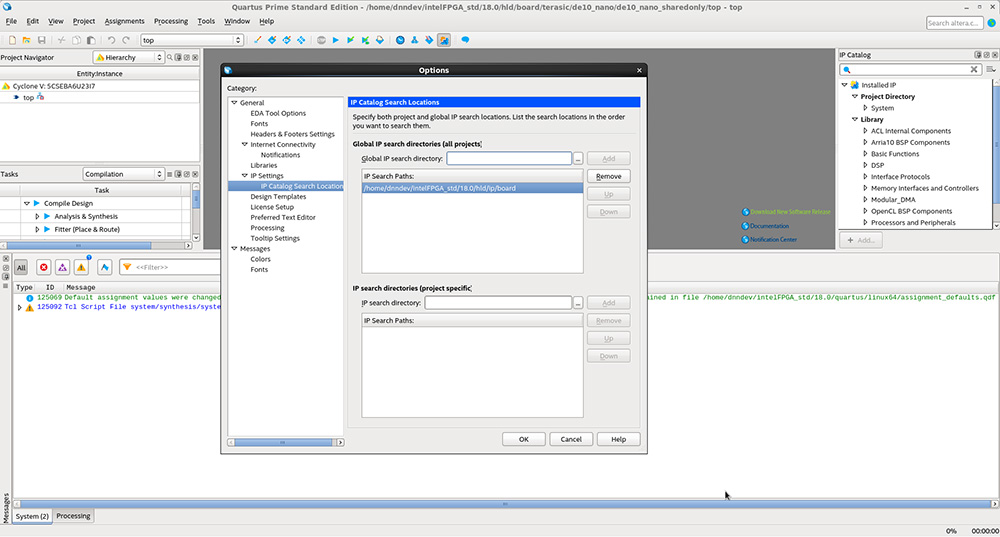Click the messages panel horizontal scrollbar
This screenshot has width=1000, height=537.
(505, 504)
